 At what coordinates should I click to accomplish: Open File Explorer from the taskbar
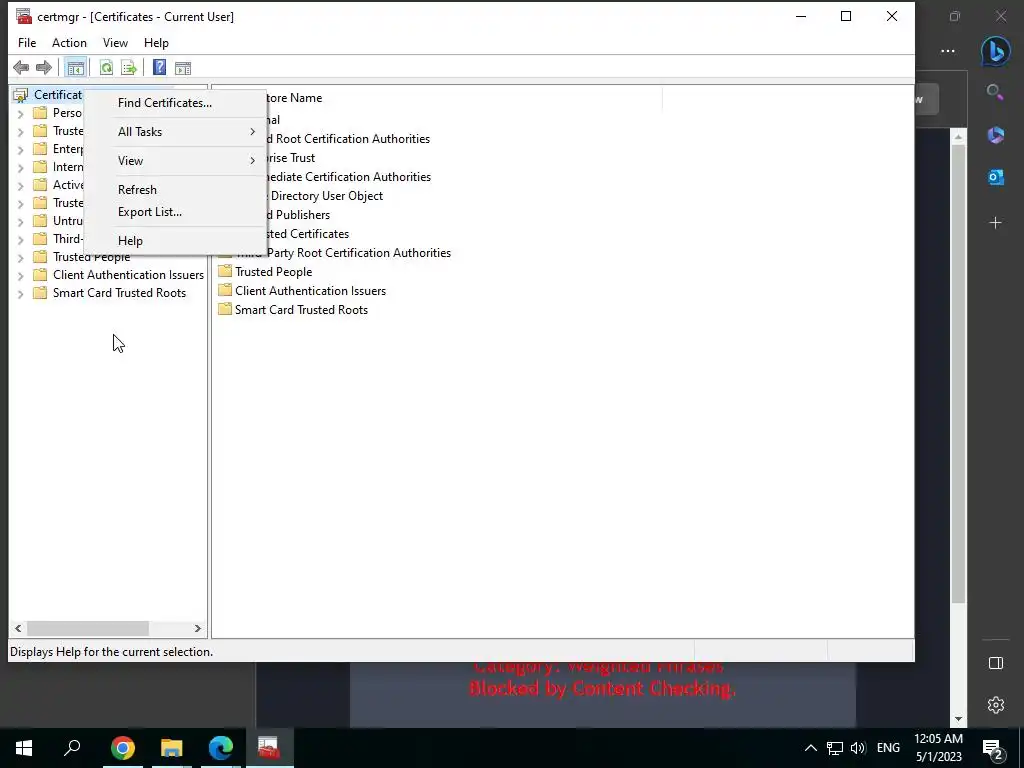(172, 748)
